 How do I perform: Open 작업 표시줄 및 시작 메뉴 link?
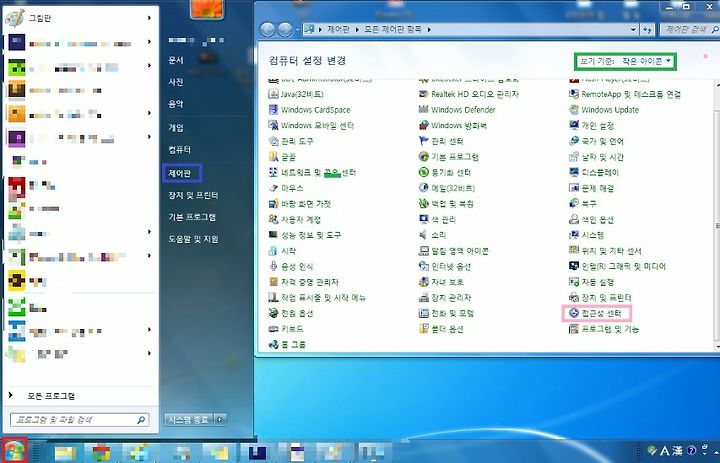323,298
